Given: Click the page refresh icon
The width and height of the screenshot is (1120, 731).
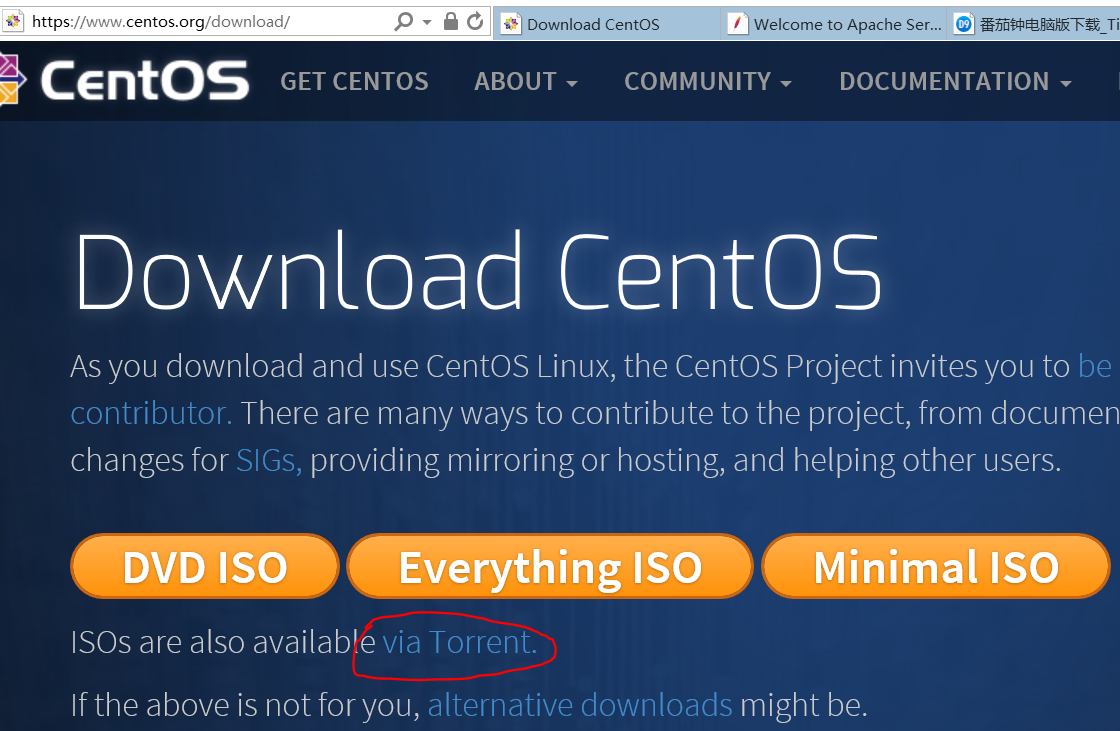Looking at the screenshot, I should pos(475,21).
